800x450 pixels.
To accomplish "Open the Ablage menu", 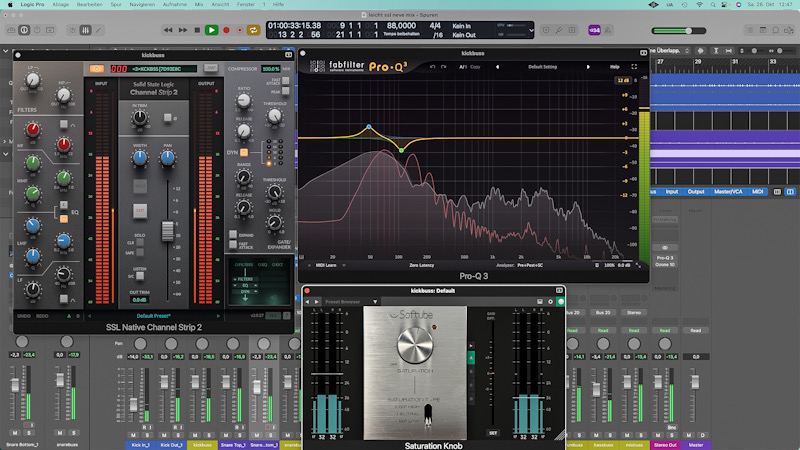I will pos(61,4).
